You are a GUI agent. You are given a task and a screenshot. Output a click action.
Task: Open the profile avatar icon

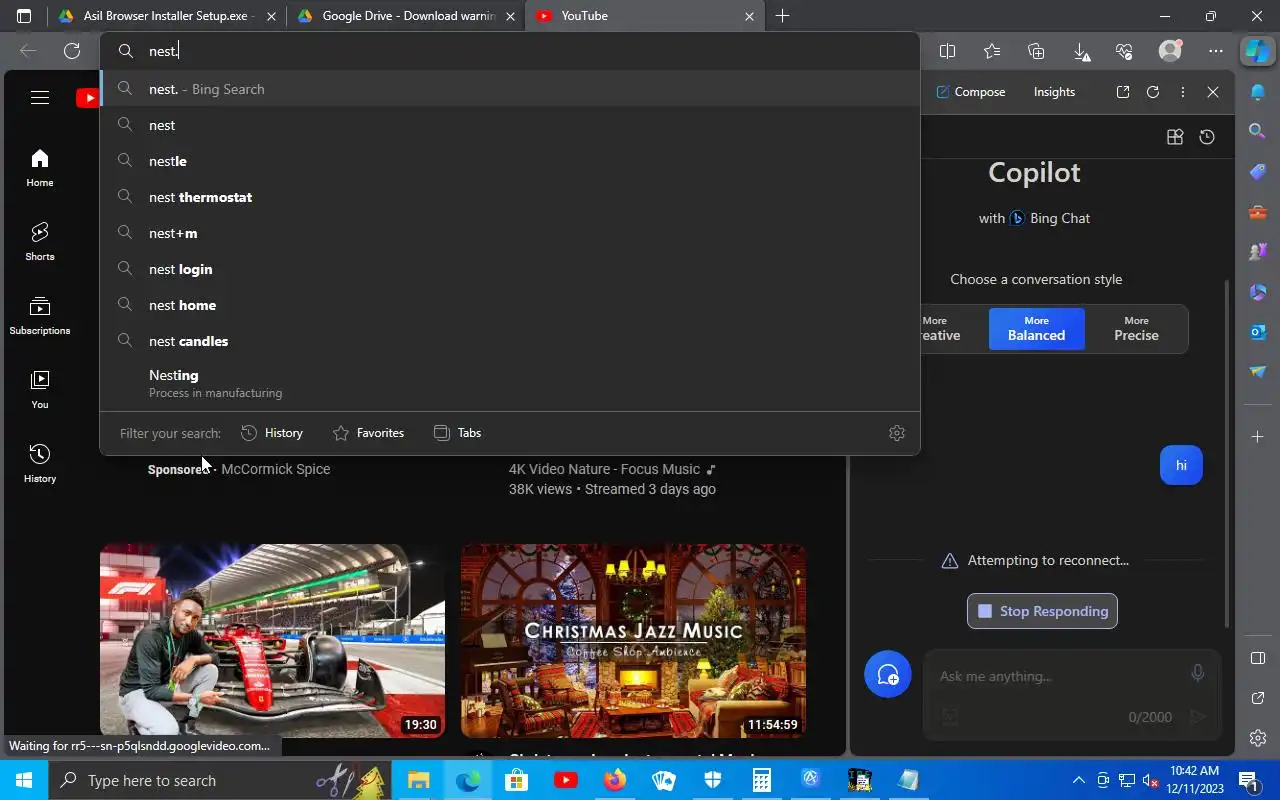[1170, 51]
